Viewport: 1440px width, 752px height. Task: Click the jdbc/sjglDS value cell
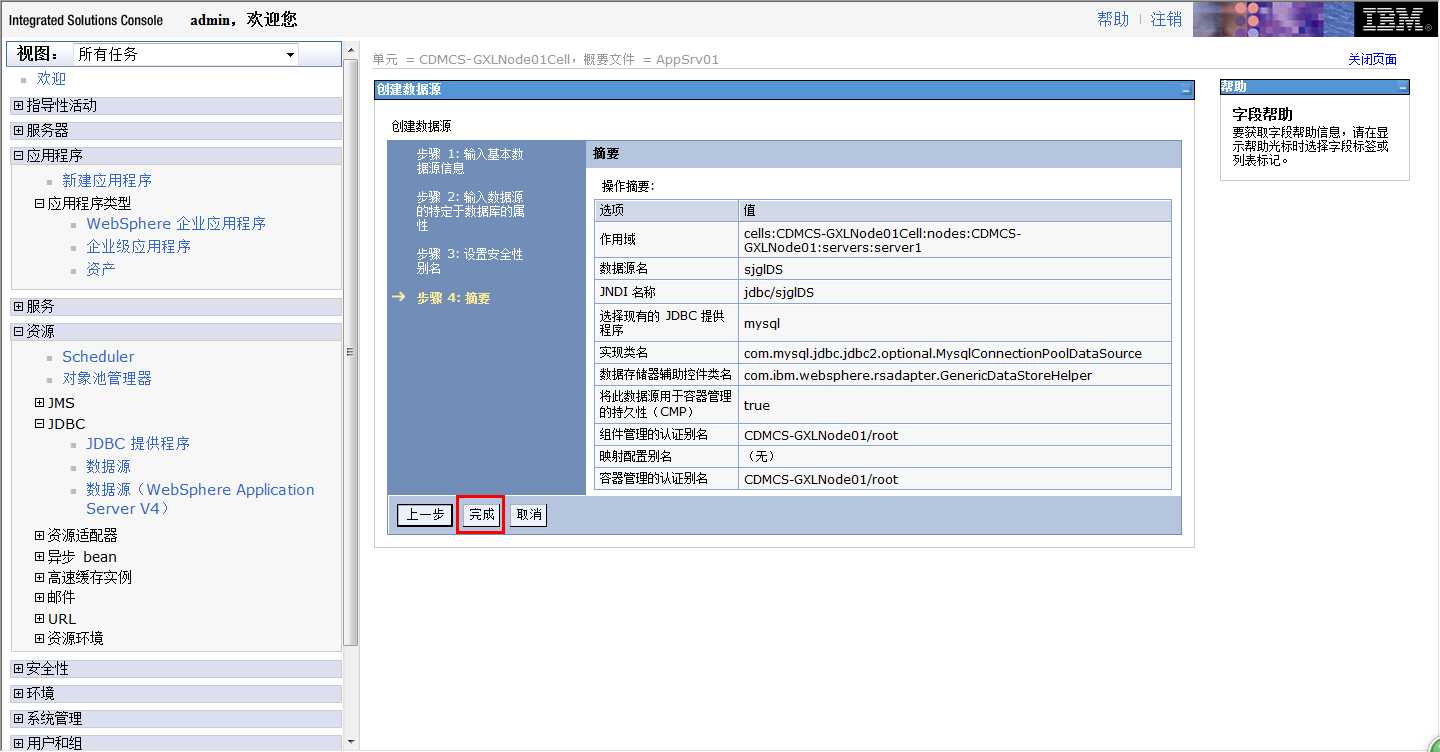click(x=955, y=292)
